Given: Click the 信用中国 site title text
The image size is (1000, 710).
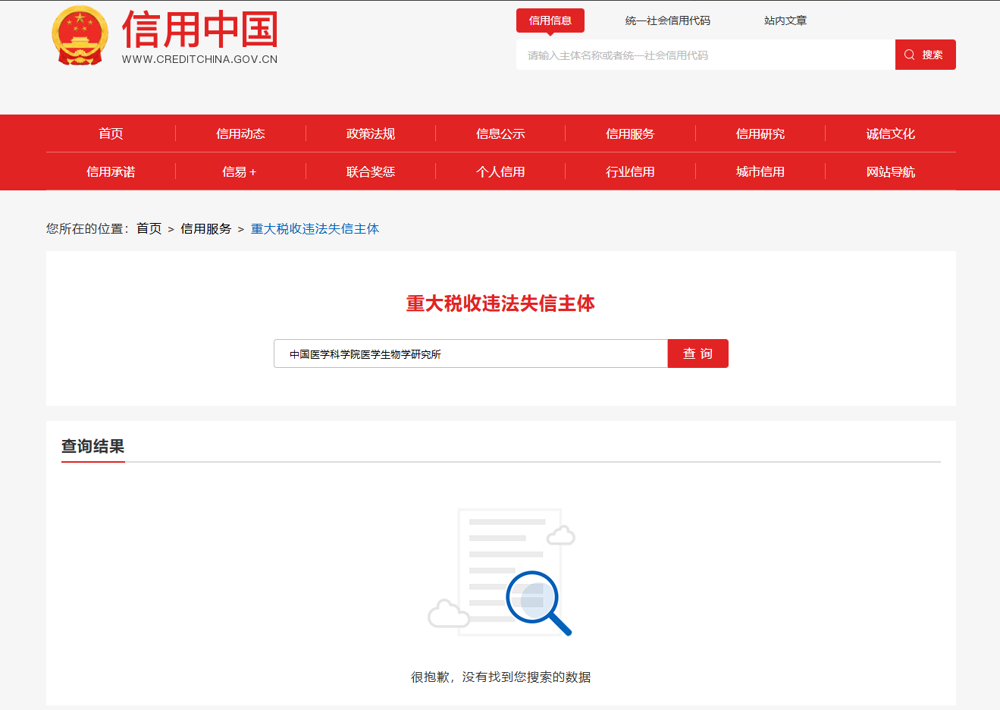Looking at the screenshot, I should point(200,30).
